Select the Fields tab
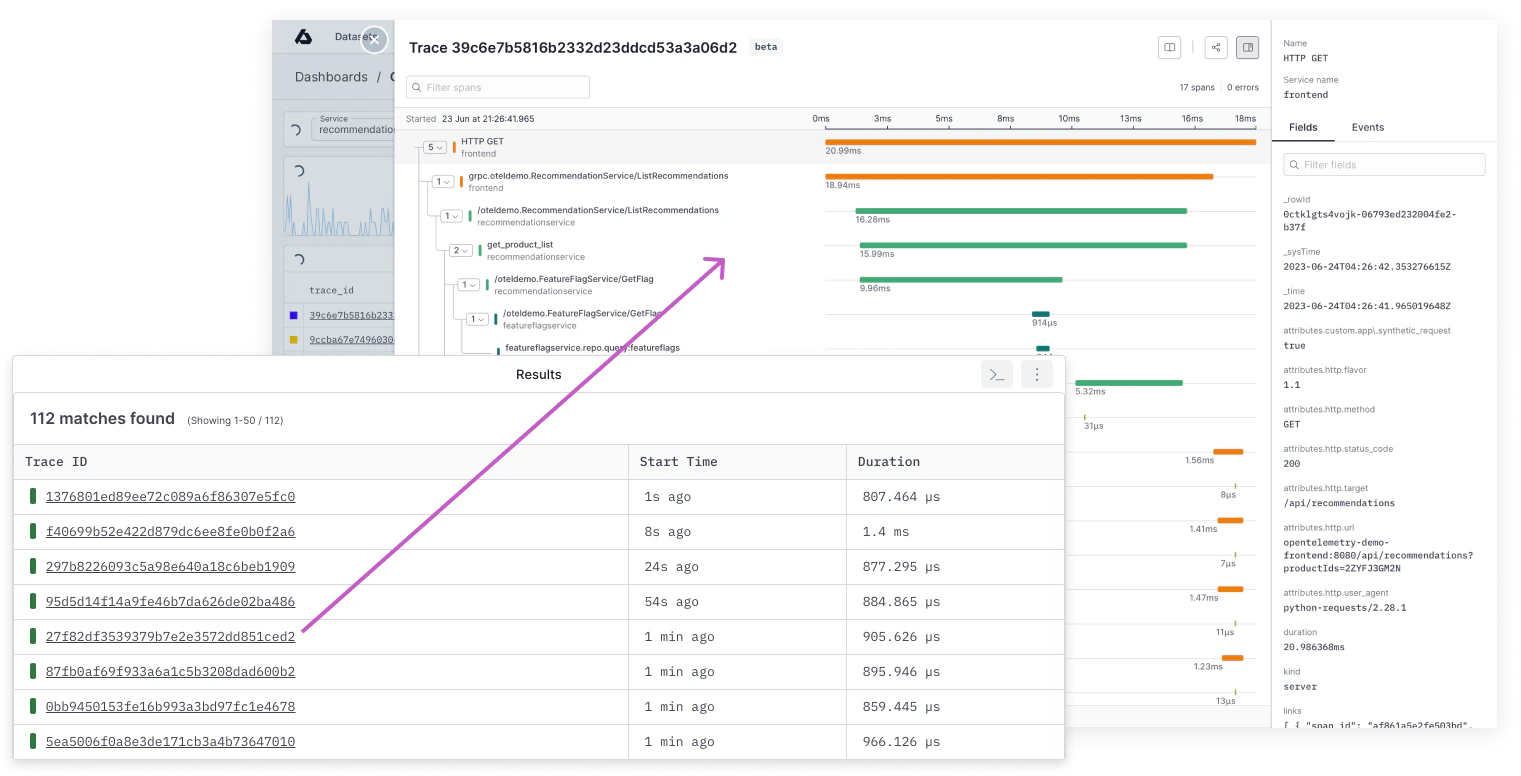Viewport: 1521px width, 776px height. [1303, 127]
